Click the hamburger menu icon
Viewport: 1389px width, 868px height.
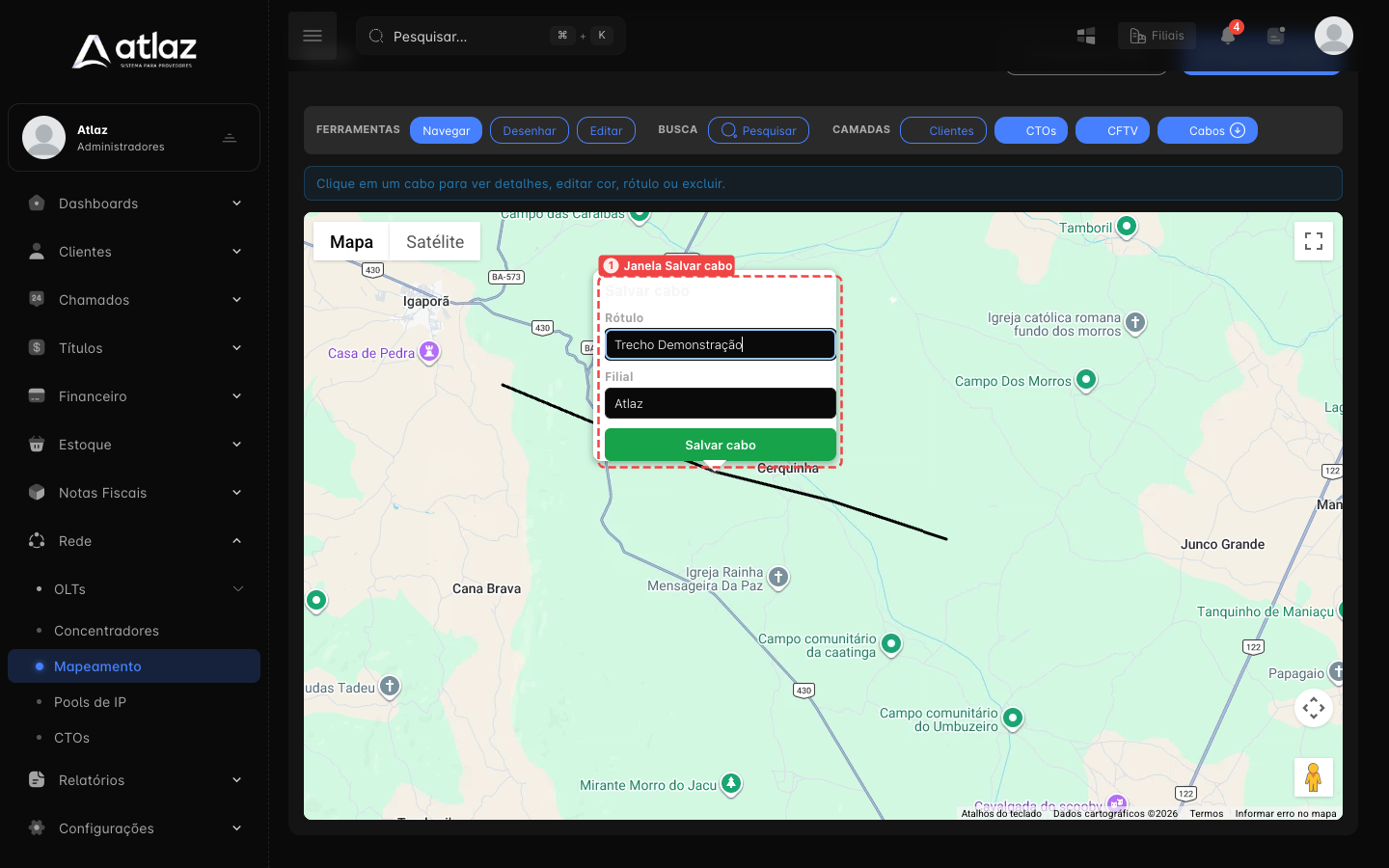pos(313,36)
